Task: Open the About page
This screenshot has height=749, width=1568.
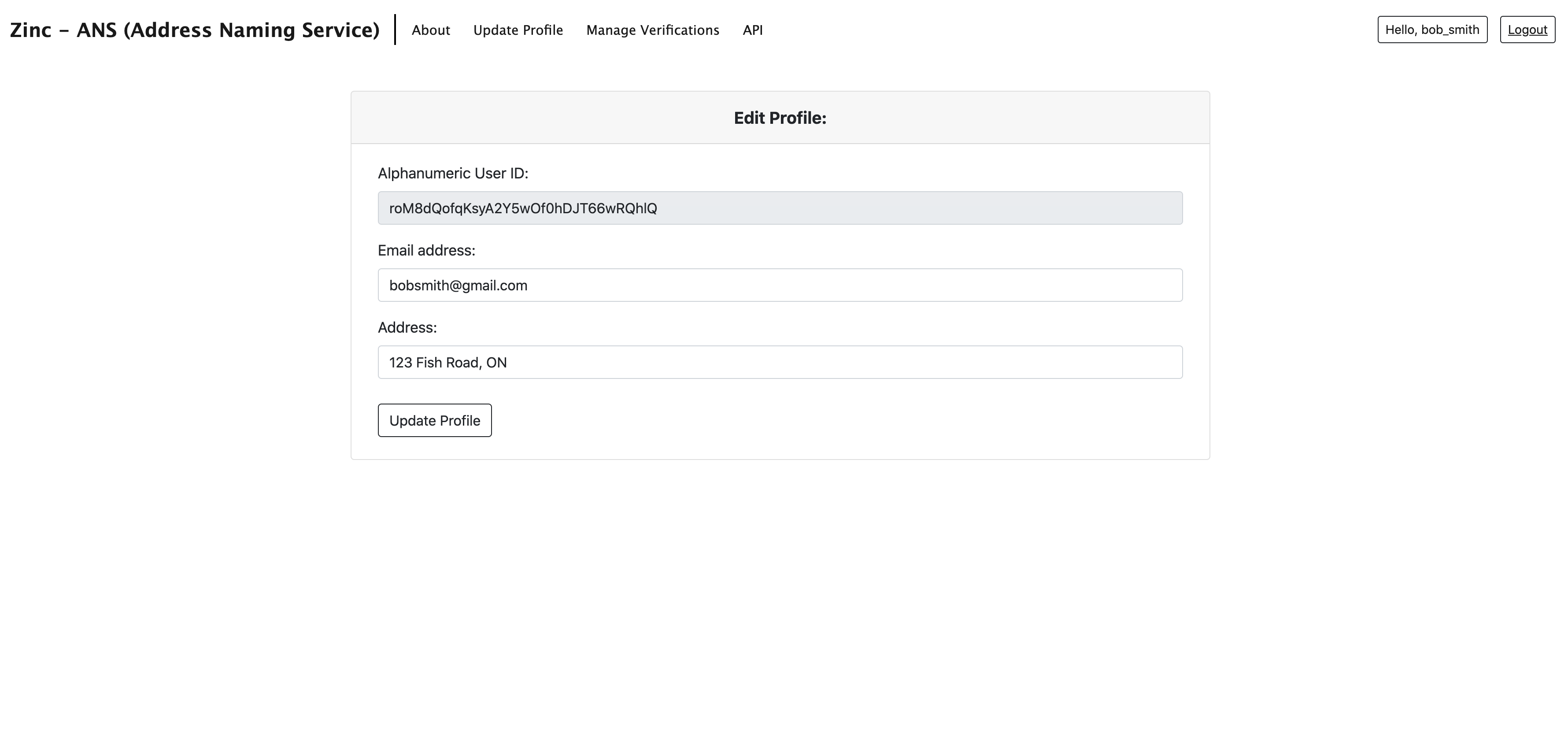Action: (430, 30)
